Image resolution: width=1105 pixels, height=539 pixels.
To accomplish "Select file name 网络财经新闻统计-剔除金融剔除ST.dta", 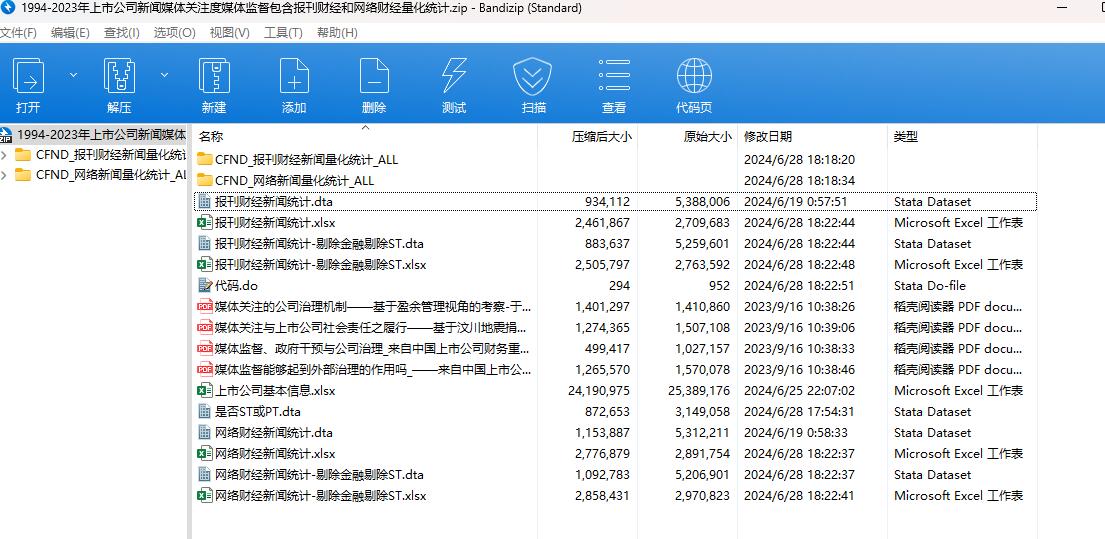I will tap(319, 475).
